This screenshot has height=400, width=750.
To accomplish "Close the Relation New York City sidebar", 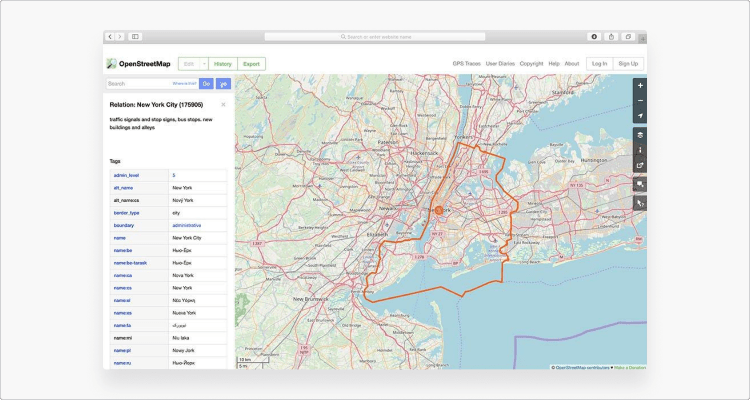I will coord(223,105).
